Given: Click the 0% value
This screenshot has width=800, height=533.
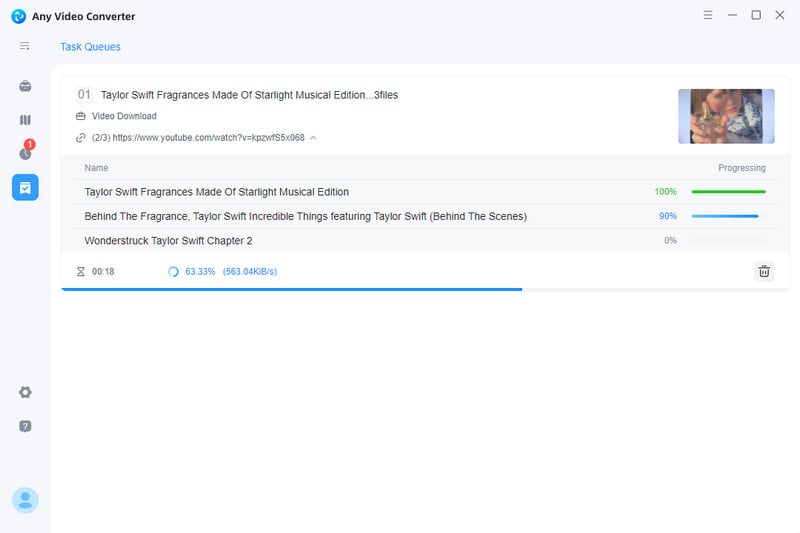Looking at the screenshot, I should (670, 241).
